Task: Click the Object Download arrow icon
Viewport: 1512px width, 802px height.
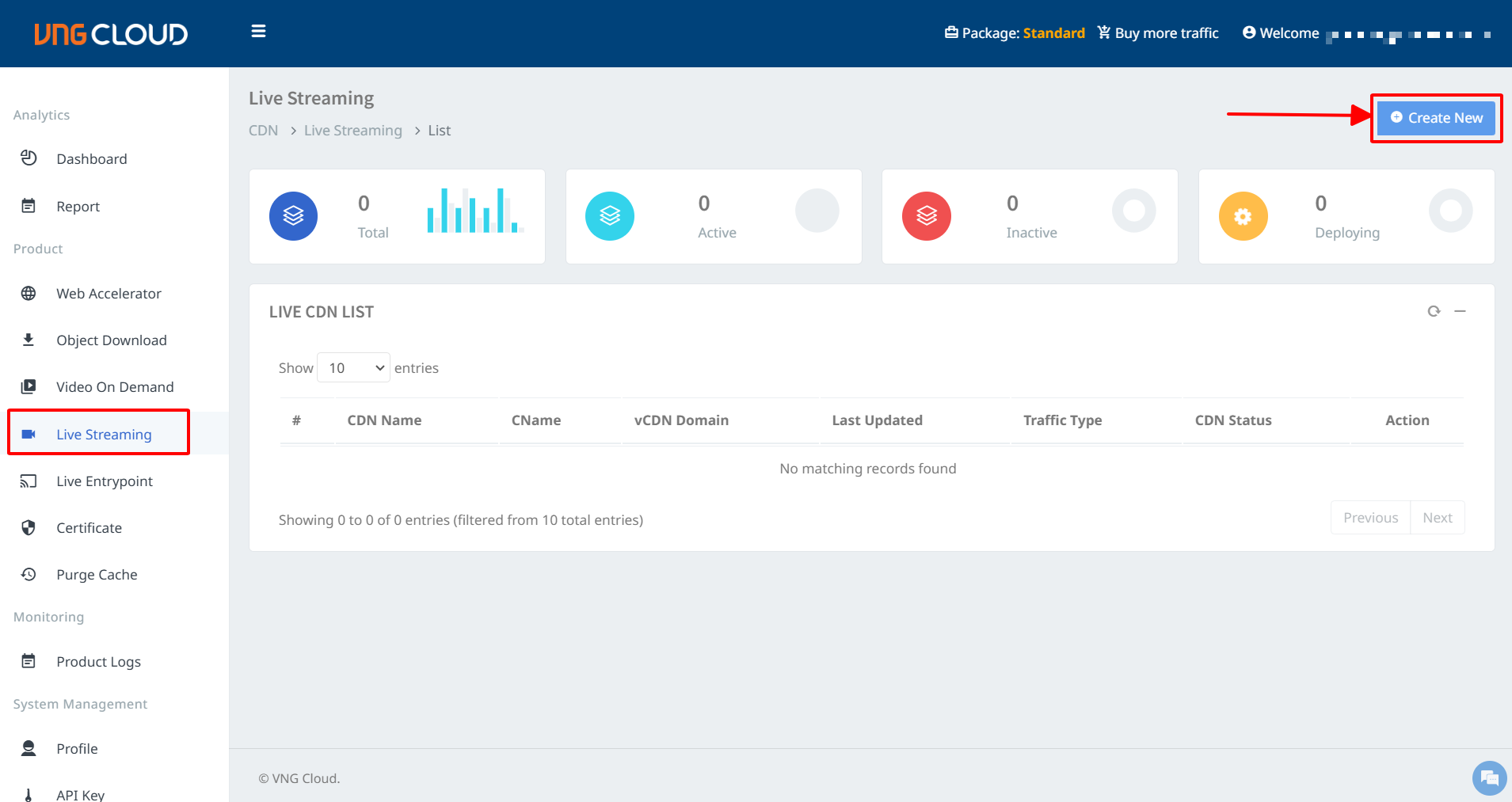Action: click(x=29, y=340)
